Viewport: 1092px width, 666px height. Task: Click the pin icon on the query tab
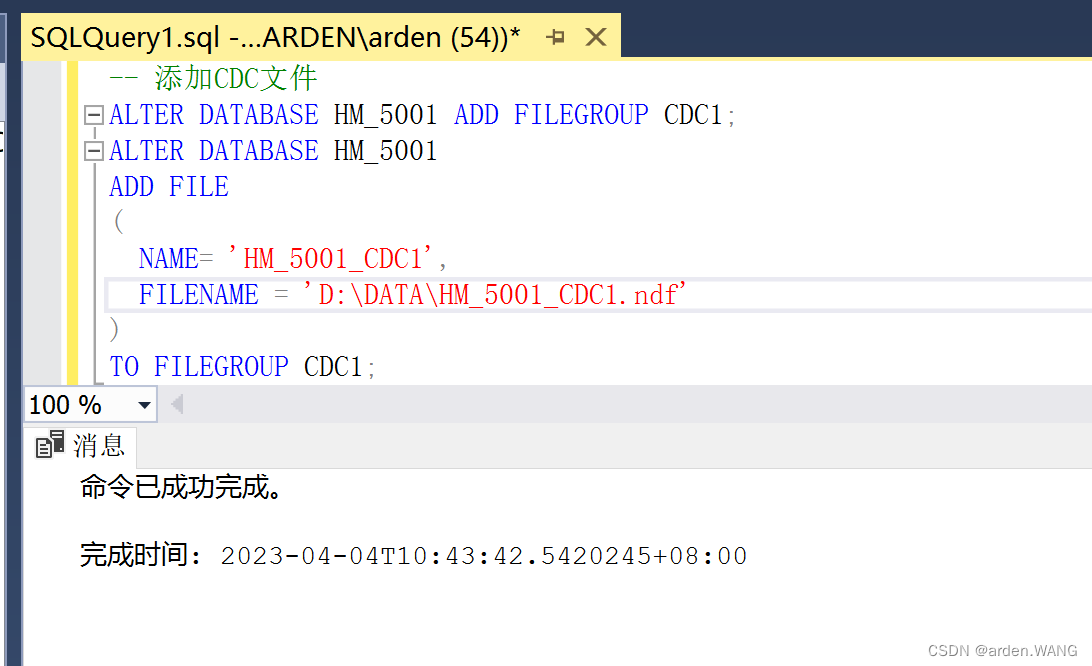pyautogui.click(x=556, y=36)
